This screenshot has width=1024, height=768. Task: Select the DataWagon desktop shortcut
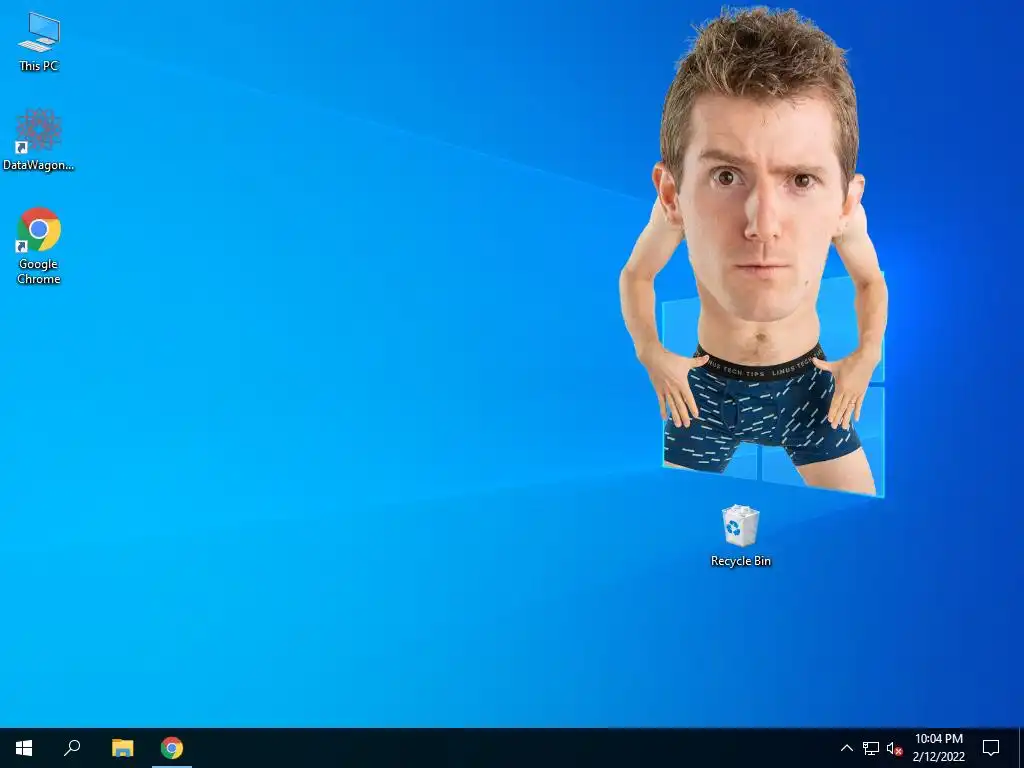pos(39,140)
